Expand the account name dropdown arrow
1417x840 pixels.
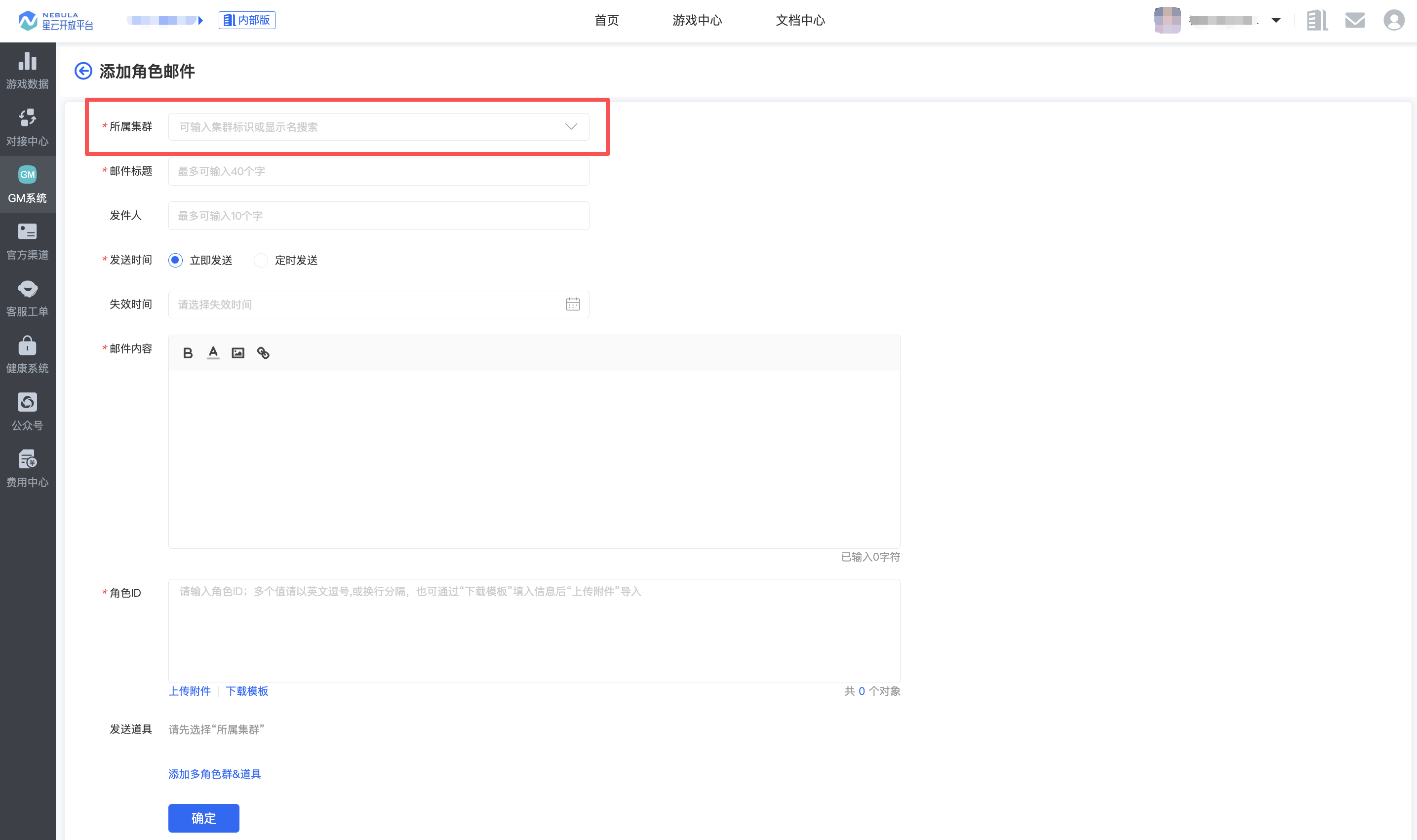pyautogui.click(x=1275, y=20)
